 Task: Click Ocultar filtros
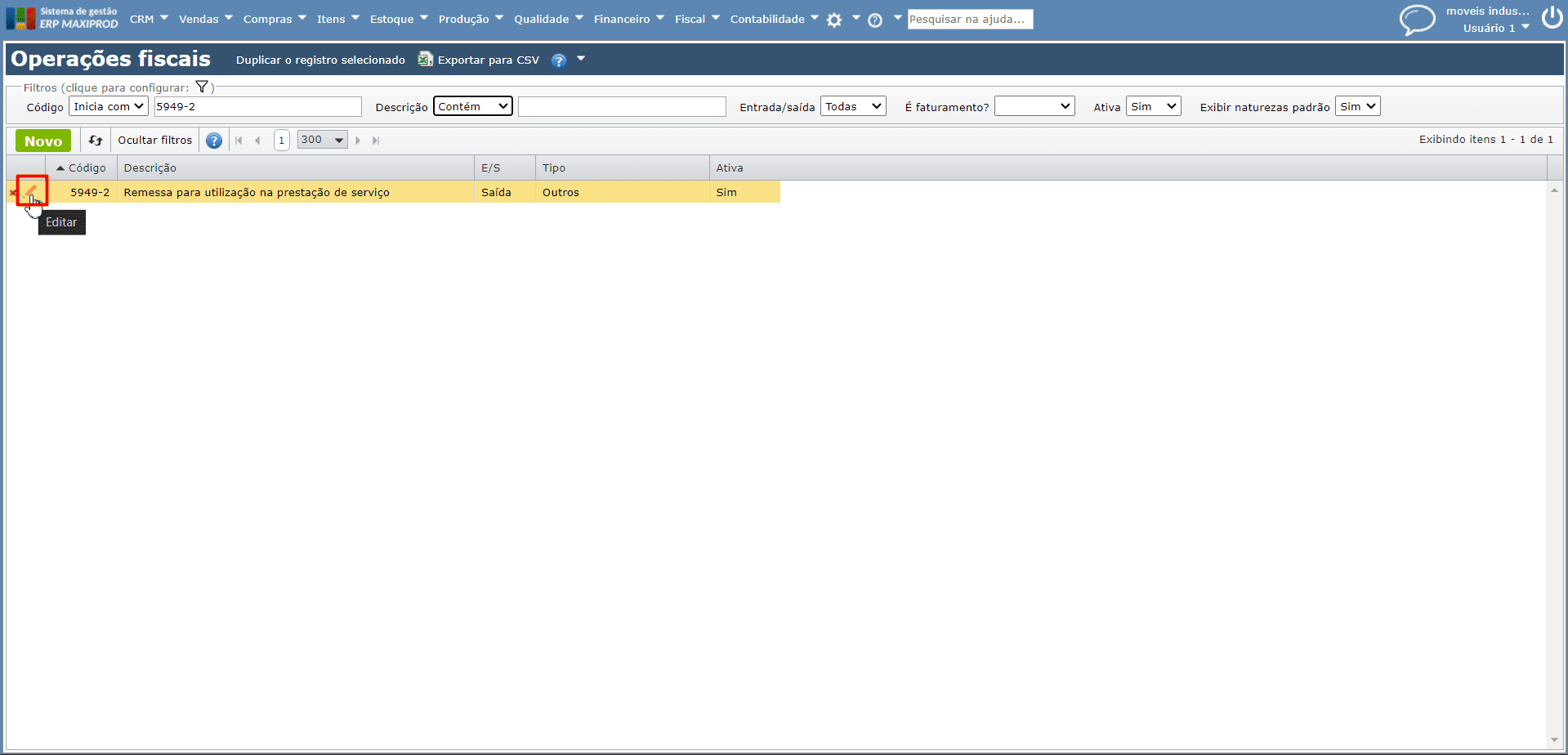155,141
